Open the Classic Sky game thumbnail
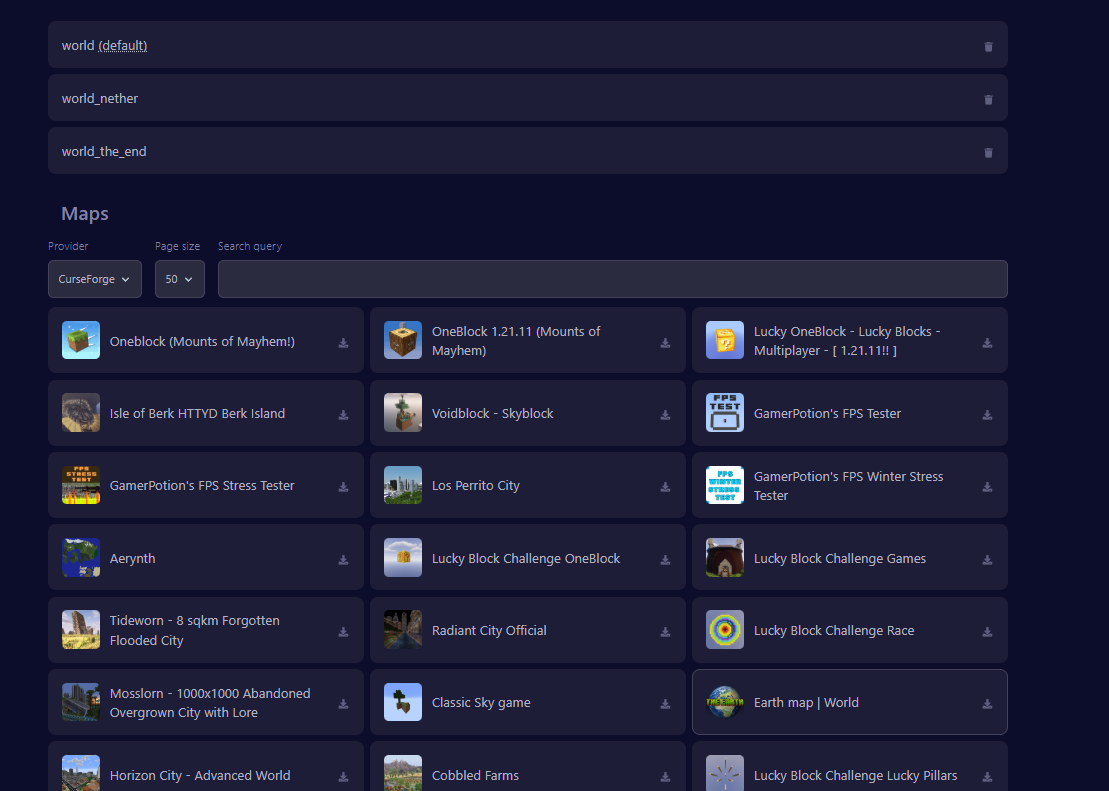The height and width of the screenshot is (791, 1109). [403, 702]
